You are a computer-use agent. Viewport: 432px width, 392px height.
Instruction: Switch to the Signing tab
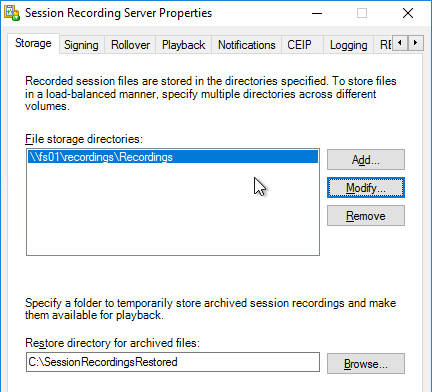[81, 45]
